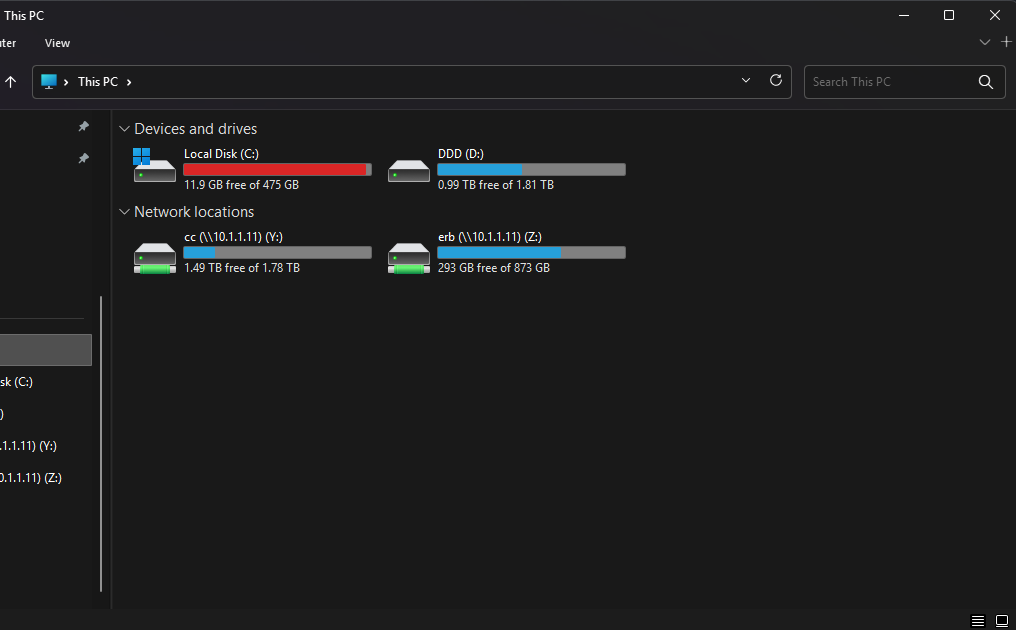Image resolution: width=1016 pixels, height=630 pixels.
Task: Click the Up arrow navigation button
Action: coord(11,82)
